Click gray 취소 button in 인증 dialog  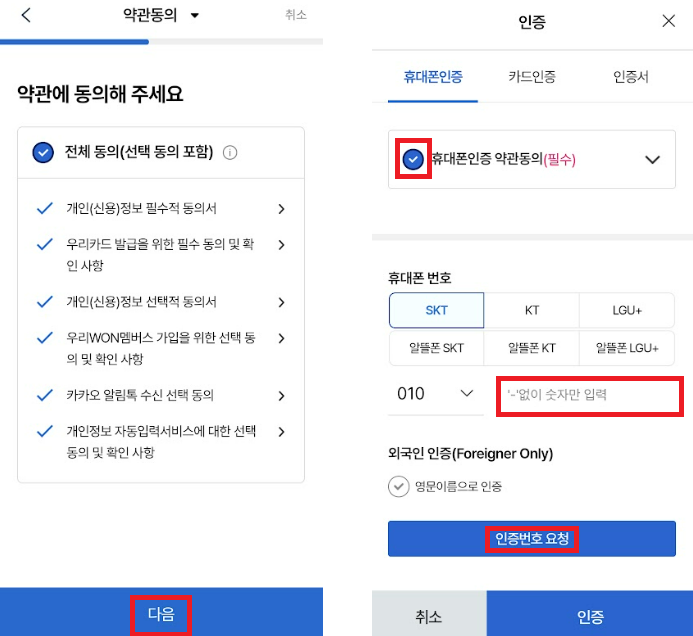point(429,615)
